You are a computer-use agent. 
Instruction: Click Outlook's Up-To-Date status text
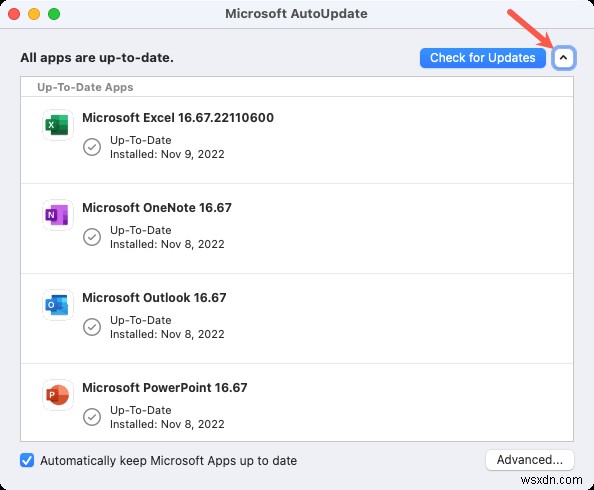tap(141, 320)
